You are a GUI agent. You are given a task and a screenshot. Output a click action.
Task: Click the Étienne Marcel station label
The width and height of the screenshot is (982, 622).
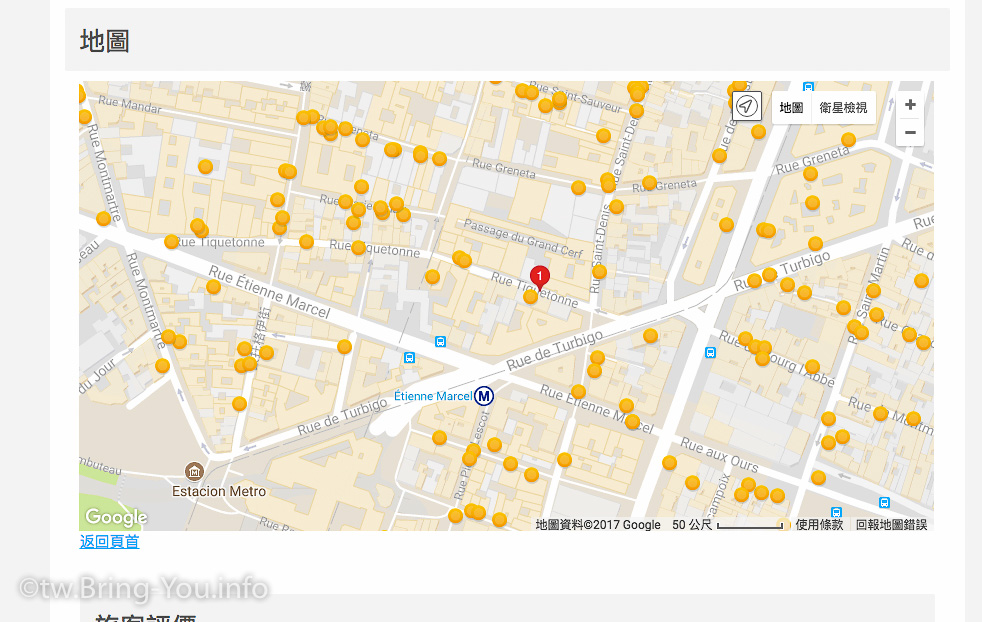(433, 396)
